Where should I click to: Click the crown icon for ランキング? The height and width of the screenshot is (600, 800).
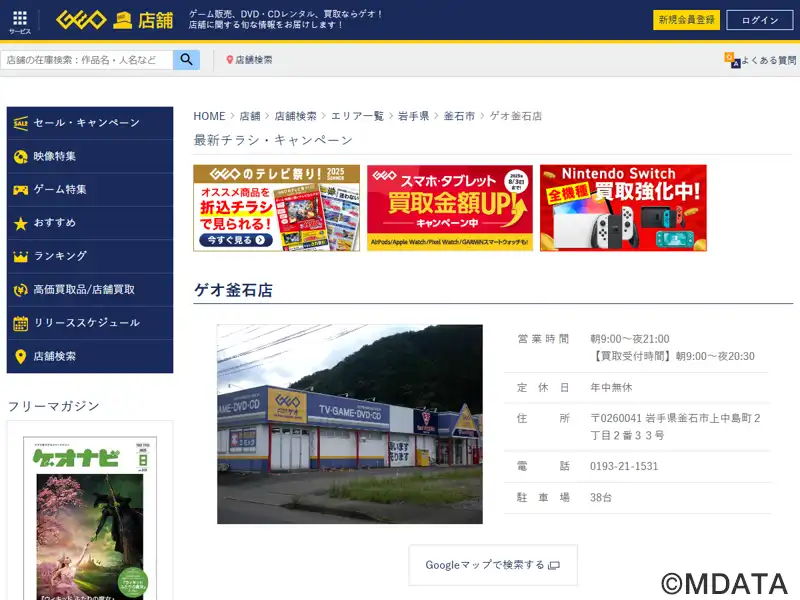(20, 257)
